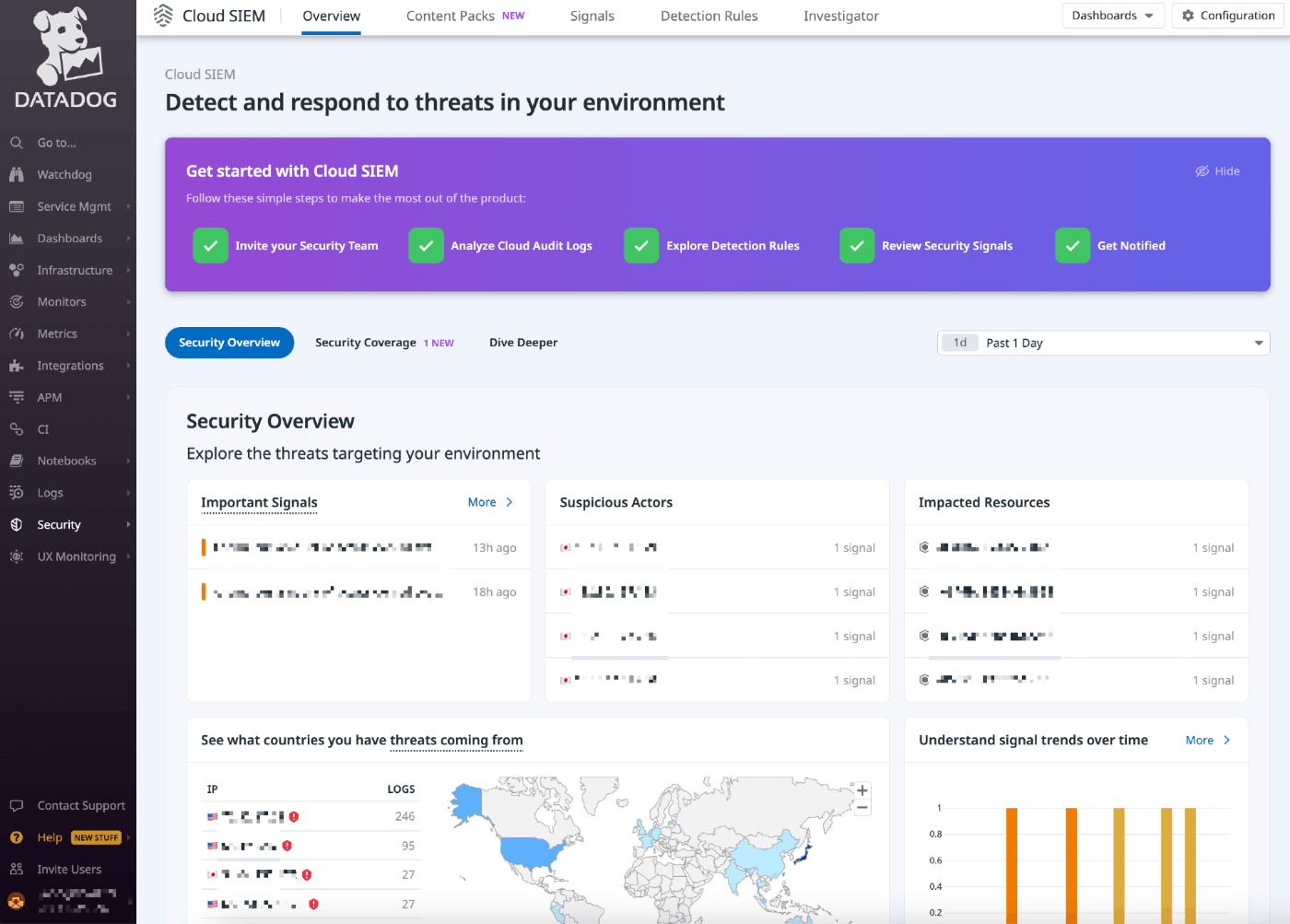Open the Go to search icon

[x=17, y=143]
